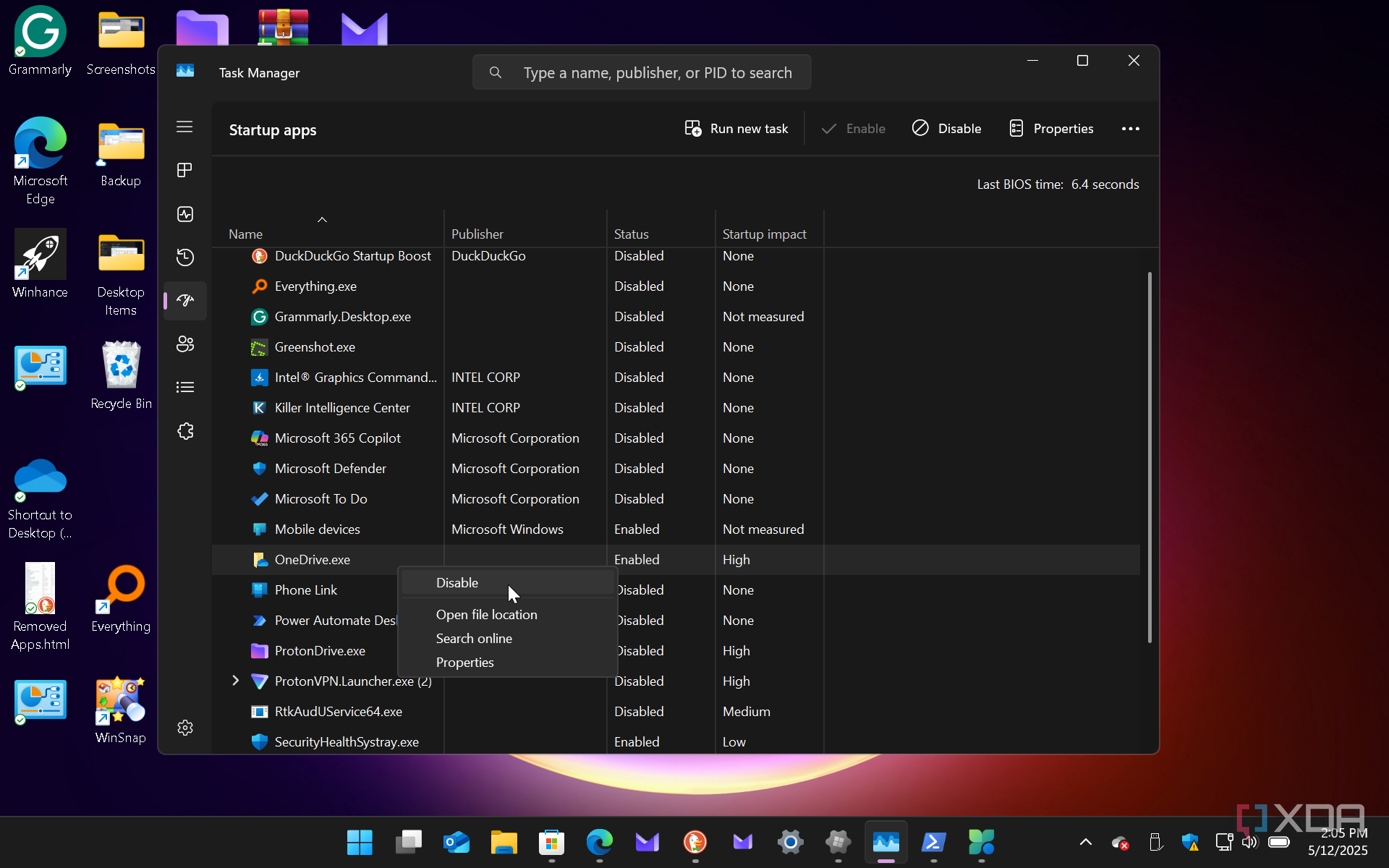This screenshot has height=868, width=1389.
Task: Select Open file location menu entry
Action: (486, 614)
